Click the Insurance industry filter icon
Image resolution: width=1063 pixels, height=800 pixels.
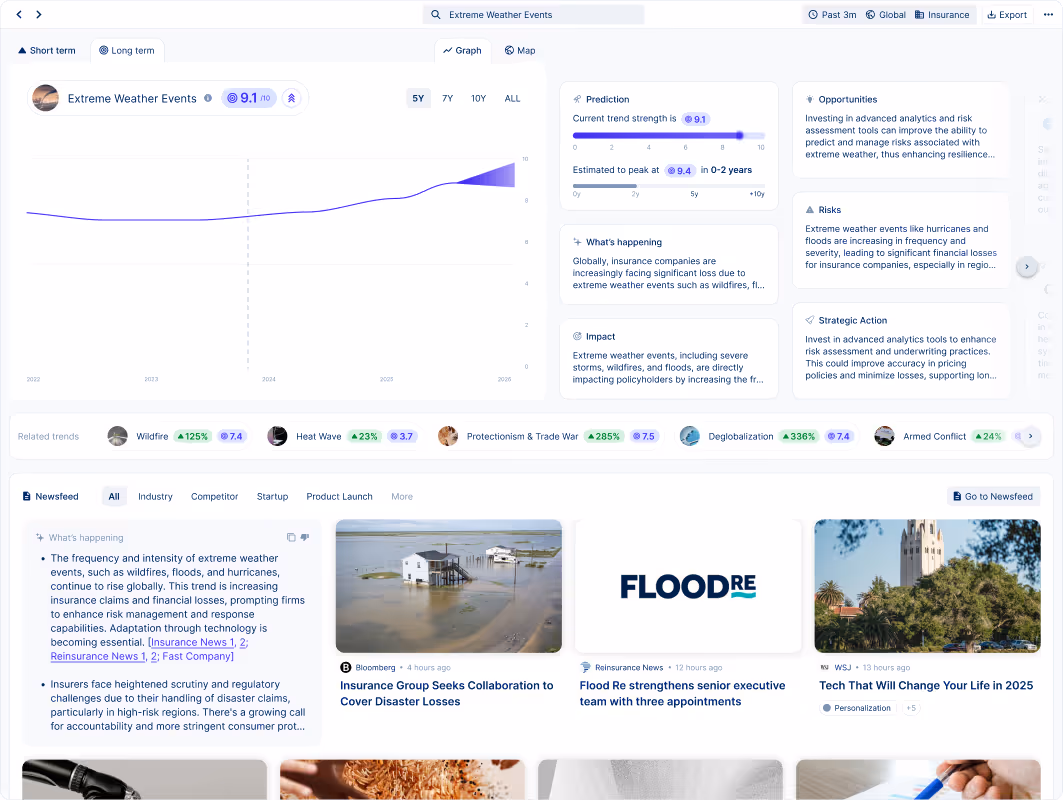[920, 14]
